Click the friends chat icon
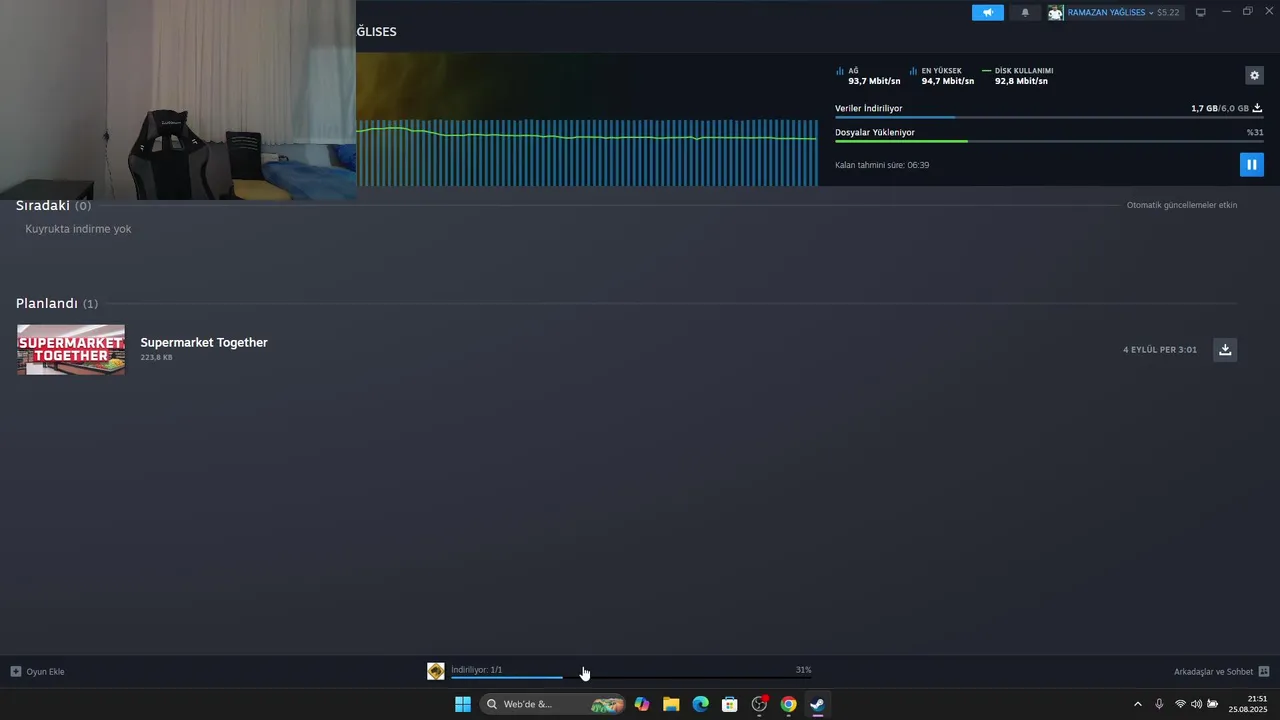1280x720 pixels. pos(1264,671)
